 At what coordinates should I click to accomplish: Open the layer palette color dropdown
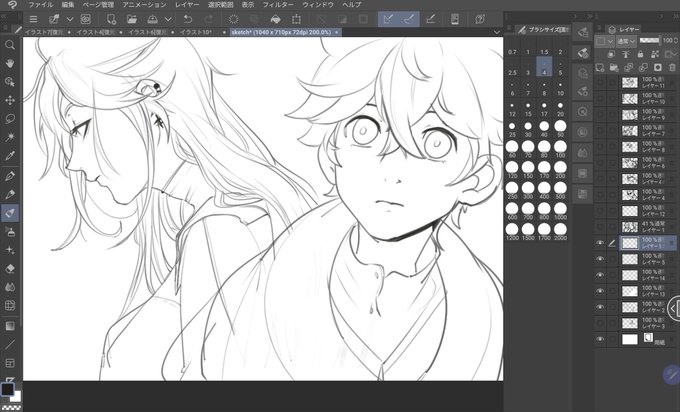pyautogui.click(x=605, y=41)
